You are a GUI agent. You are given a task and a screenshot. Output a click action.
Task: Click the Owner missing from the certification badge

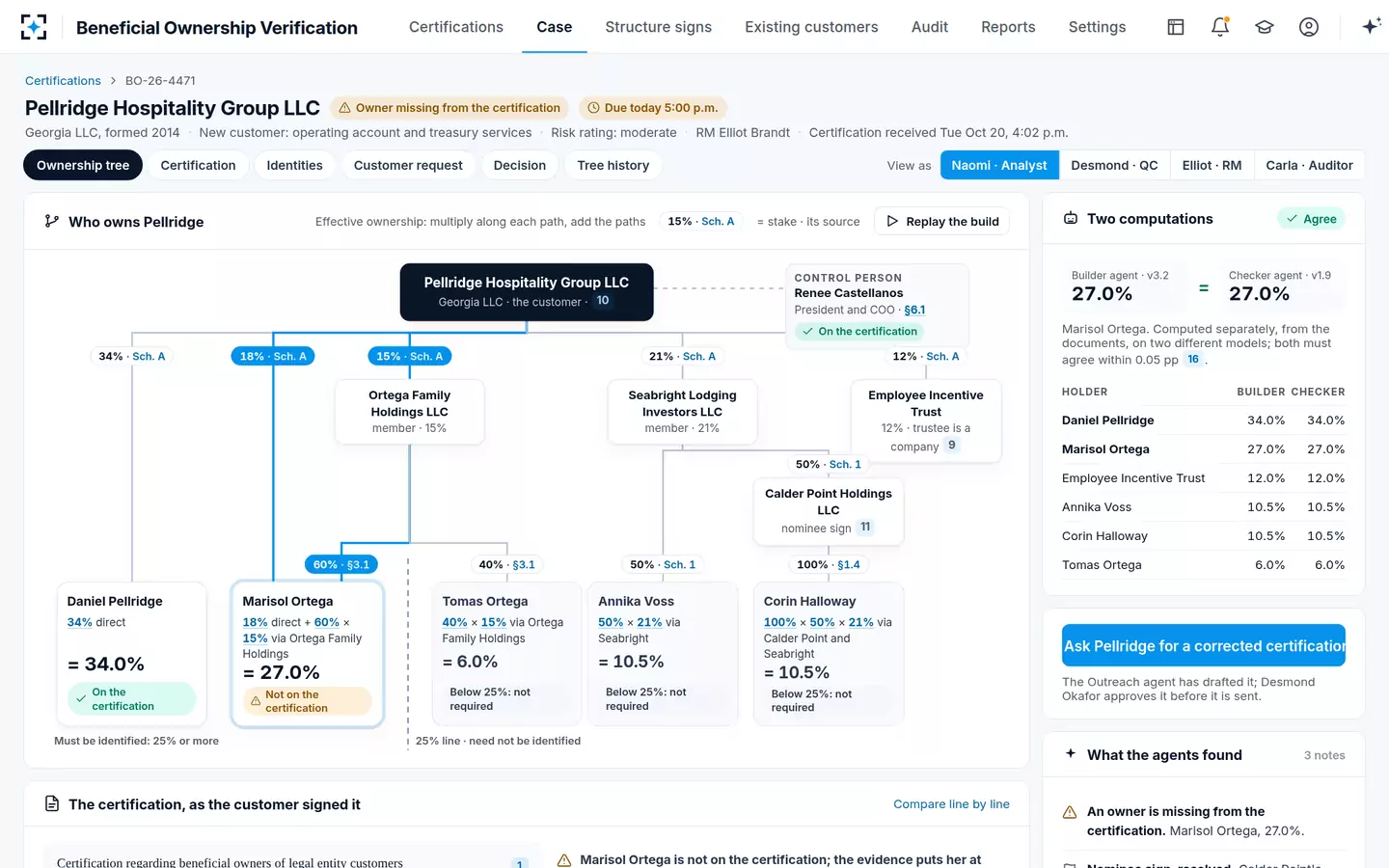pyautogui.click(x=449, y=108)
